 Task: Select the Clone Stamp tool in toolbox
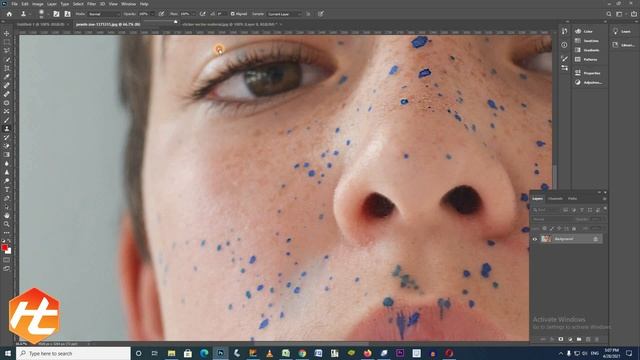[x=7, y=129]
